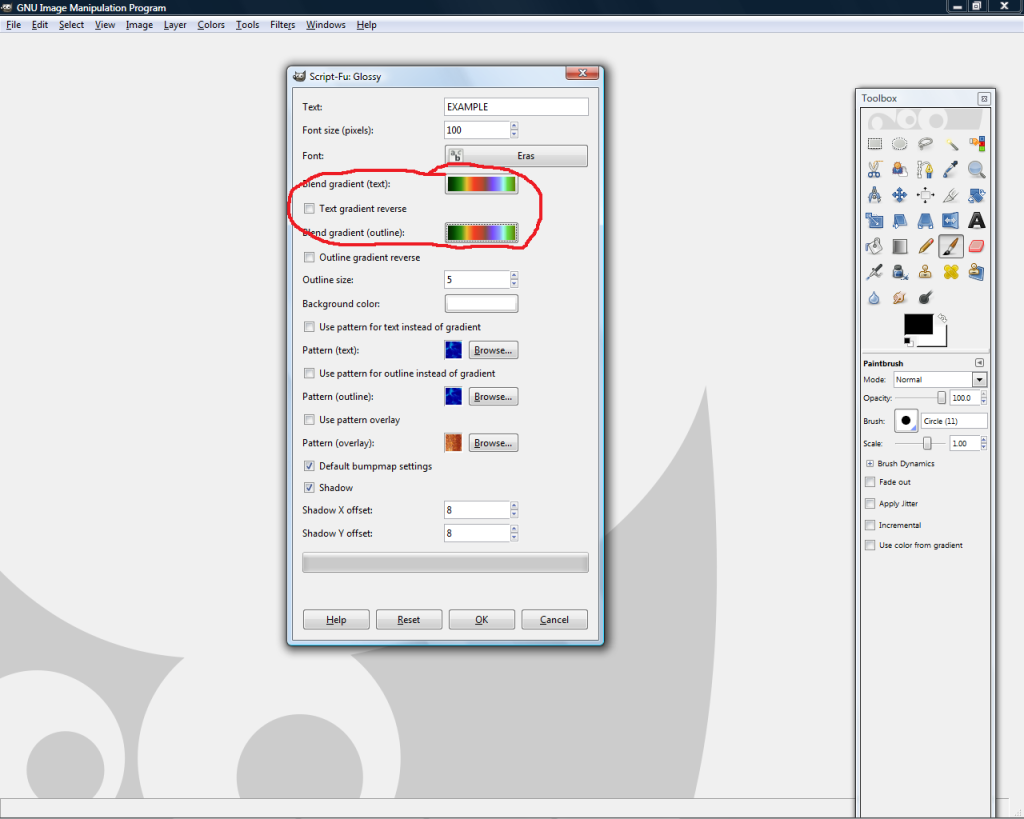Check Outline gradient reverse
This screenshot has width=1024, height=819.
[310, 257]
